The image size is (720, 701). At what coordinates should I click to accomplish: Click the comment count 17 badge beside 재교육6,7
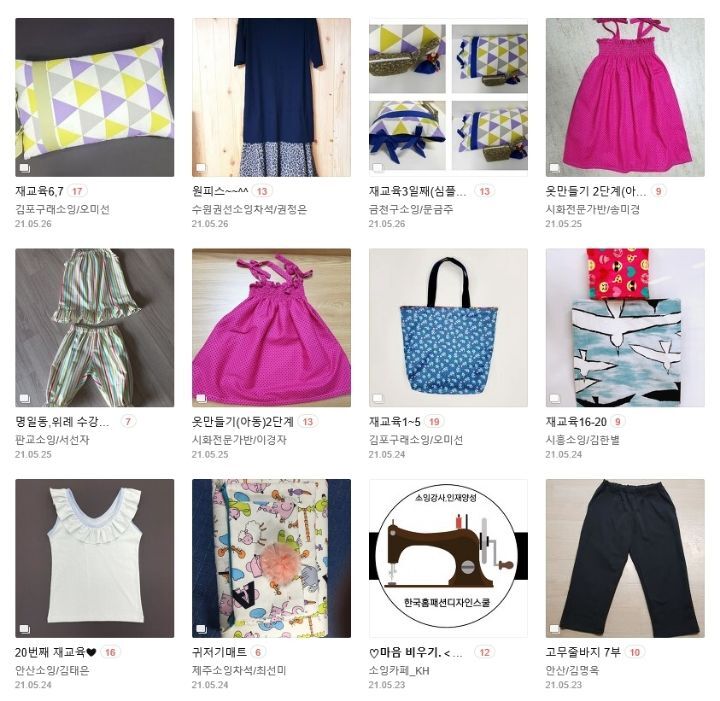click(x=77, y=191)
